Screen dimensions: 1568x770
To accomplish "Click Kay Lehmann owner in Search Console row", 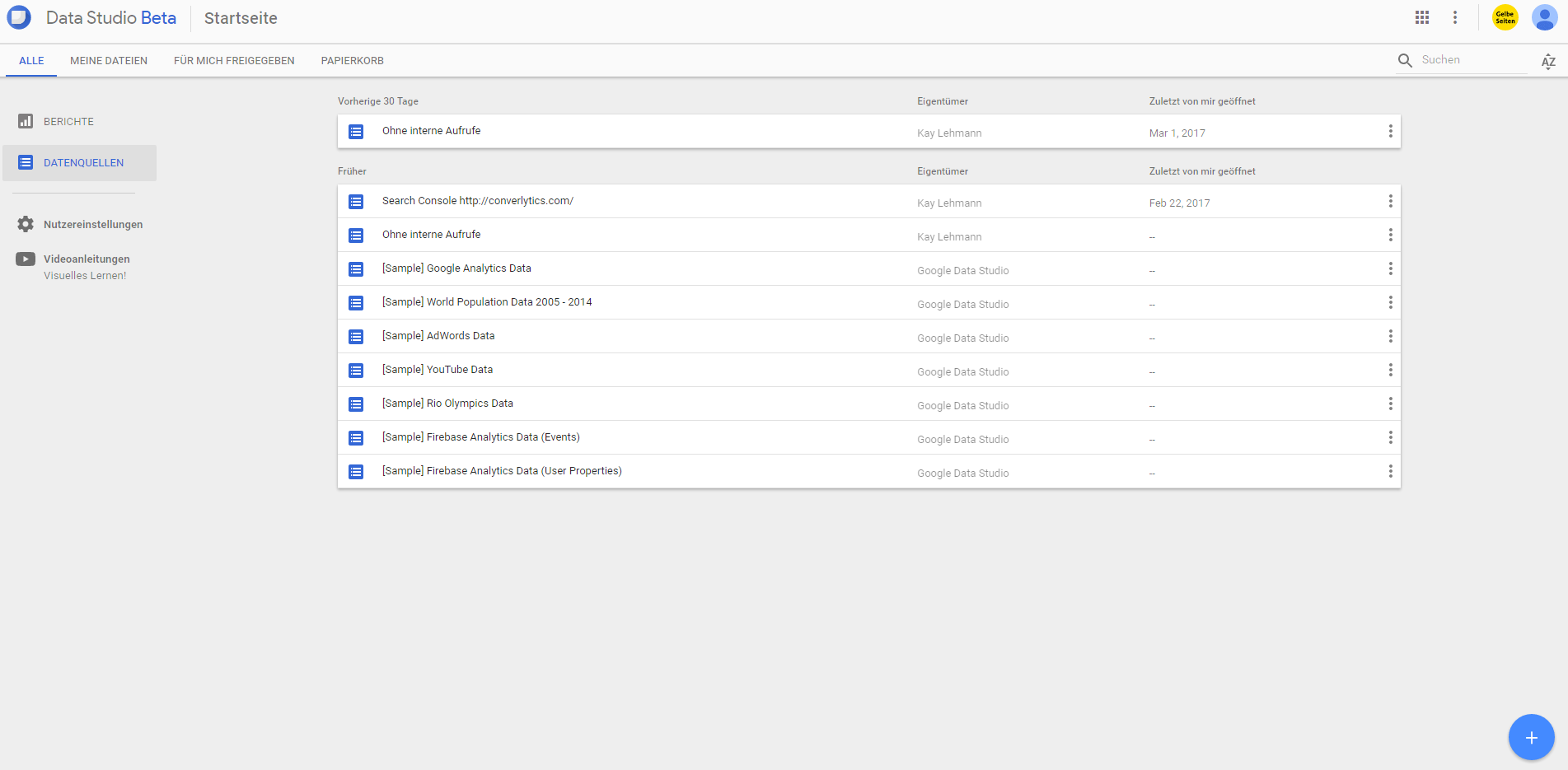I will (x=949, y=203).
